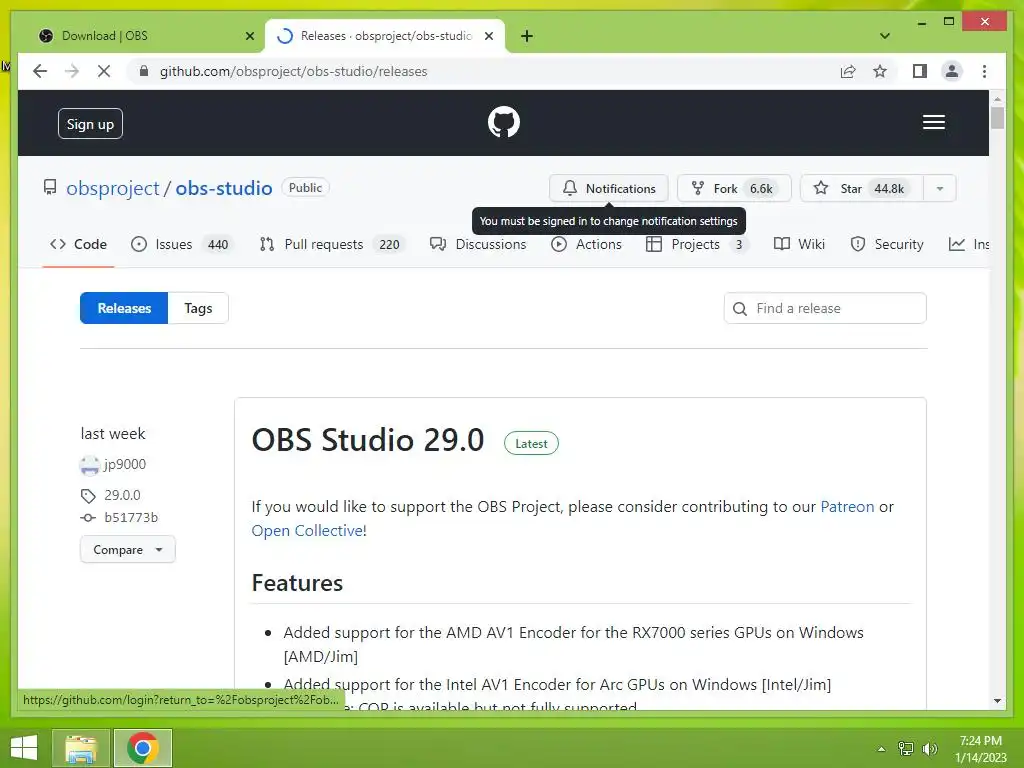Open the 29.0.0 tag link
Screen dimensions: 1024x768
[122, 496]
